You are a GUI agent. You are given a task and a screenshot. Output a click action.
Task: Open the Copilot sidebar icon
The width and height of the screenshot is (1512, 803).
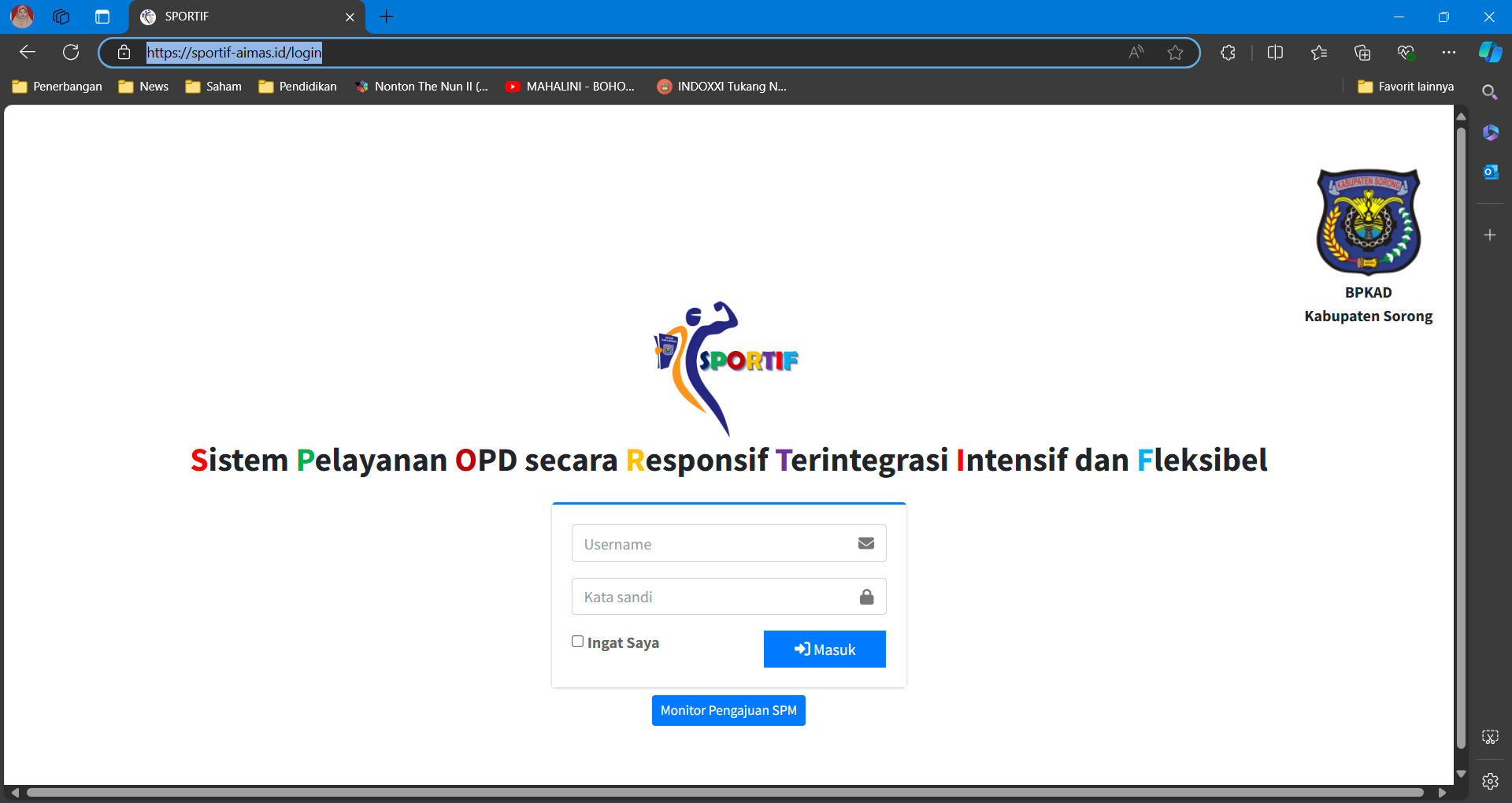tap(1489, 53)
